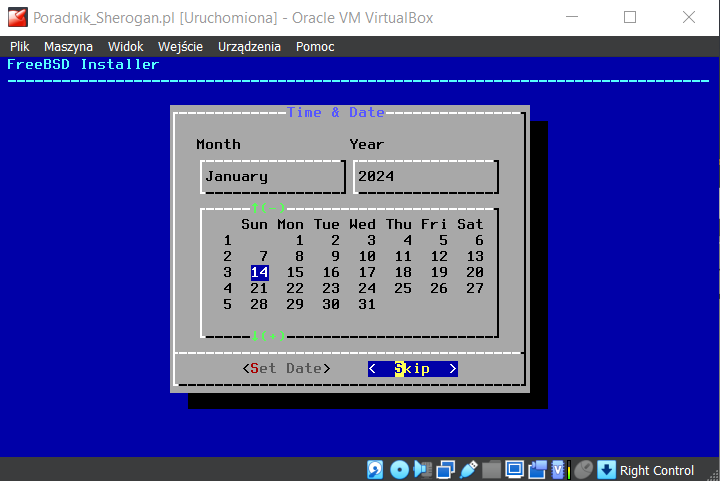Open the Maszyna menu
This screenshot has height=481, width=720.
(x=69, y=47)
